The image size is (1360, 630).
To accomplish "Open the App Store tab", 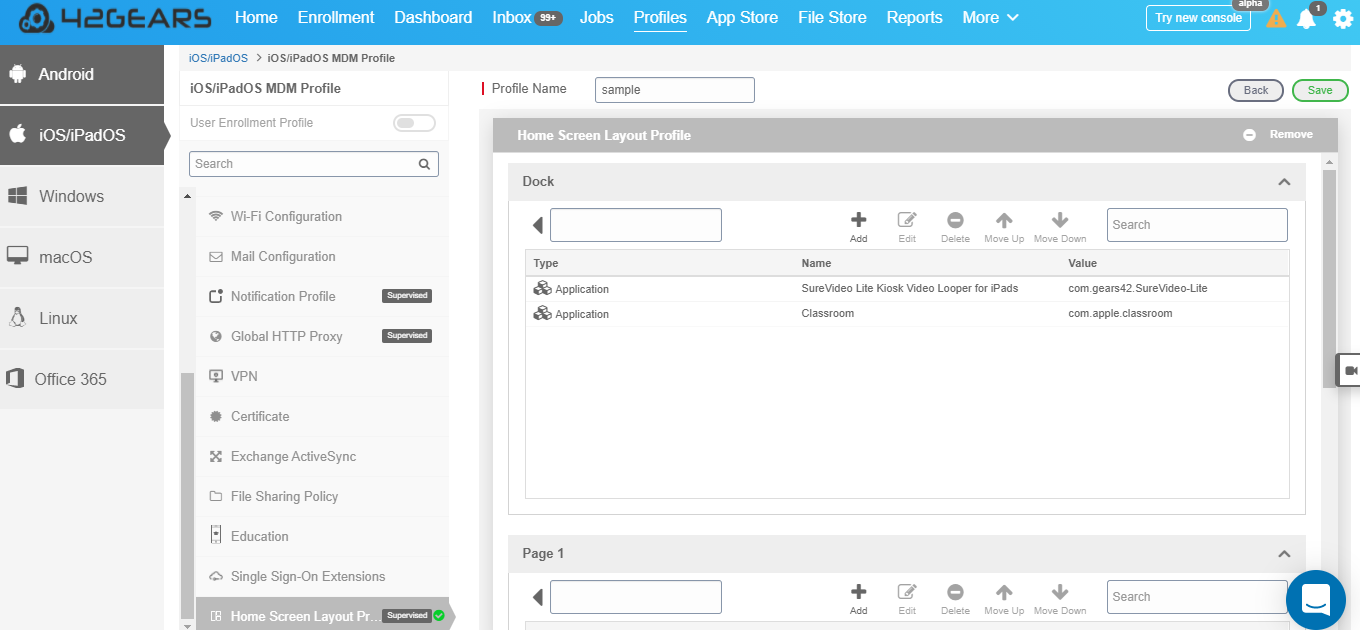I will pyautogui.click(x=742, y=18).
